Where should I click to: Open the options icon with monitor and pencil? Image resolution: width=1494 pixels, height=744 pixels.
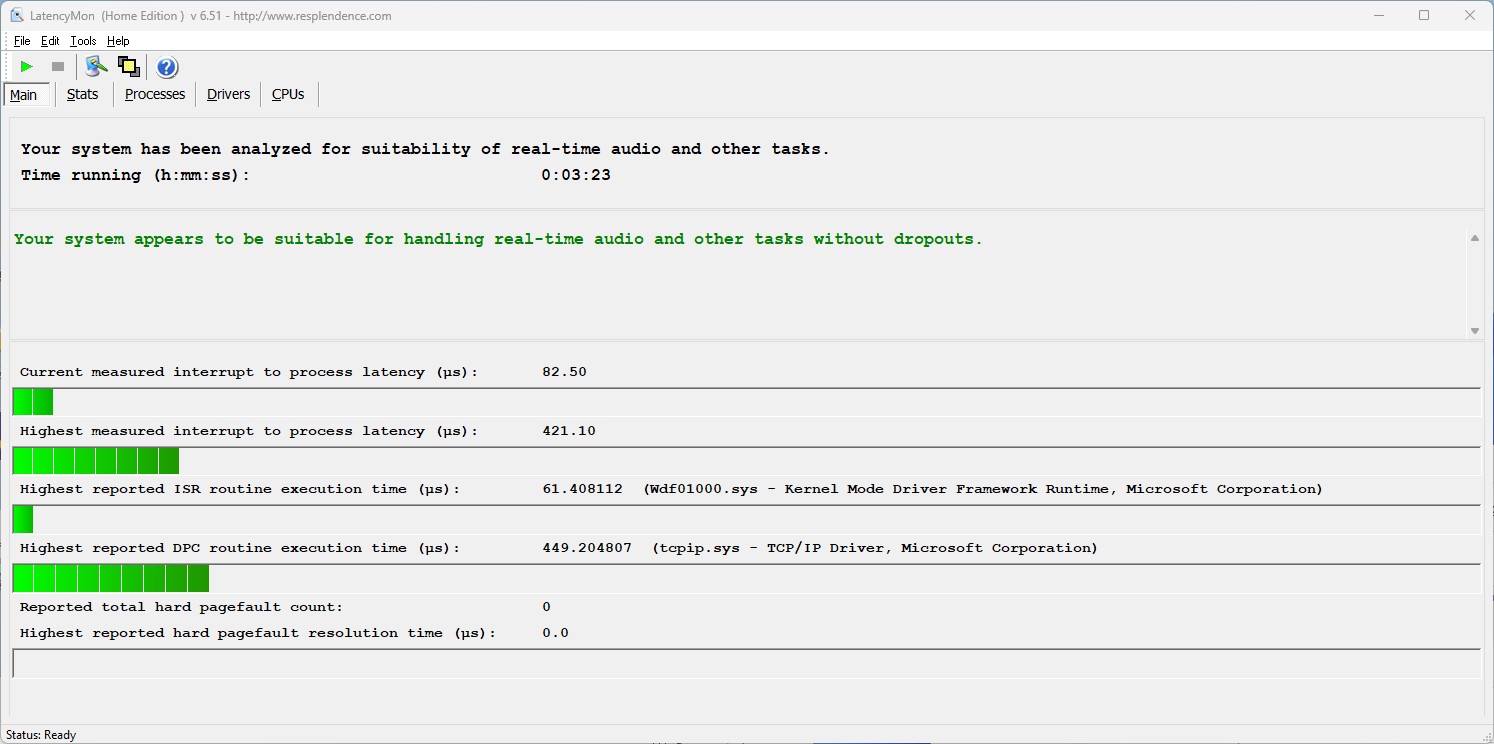pyautogui.click(x=96, y=67)
